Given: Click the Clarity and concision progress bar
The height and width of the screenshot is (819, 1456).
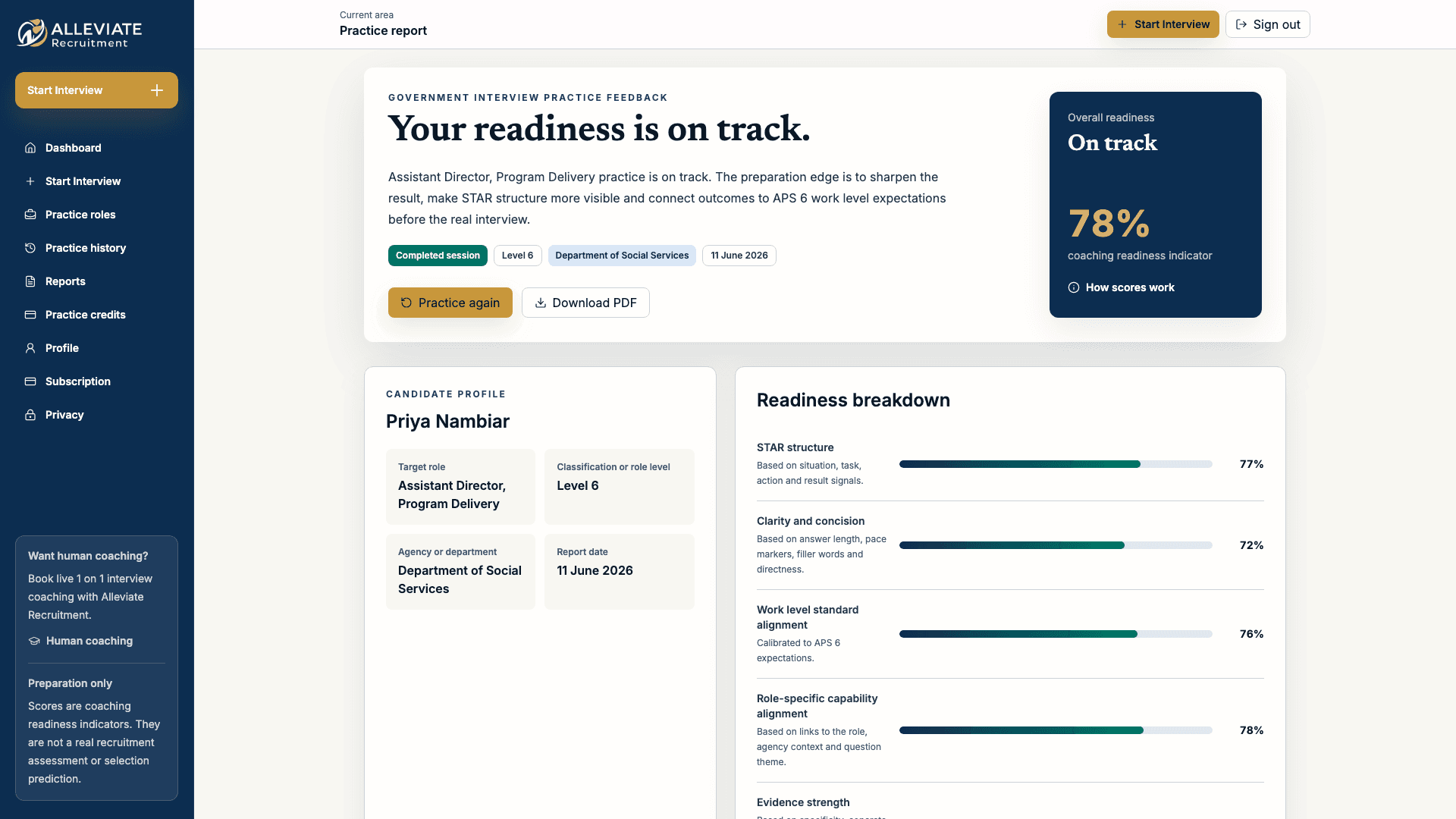Looking at the screenshot, I should click(1056, 545).
